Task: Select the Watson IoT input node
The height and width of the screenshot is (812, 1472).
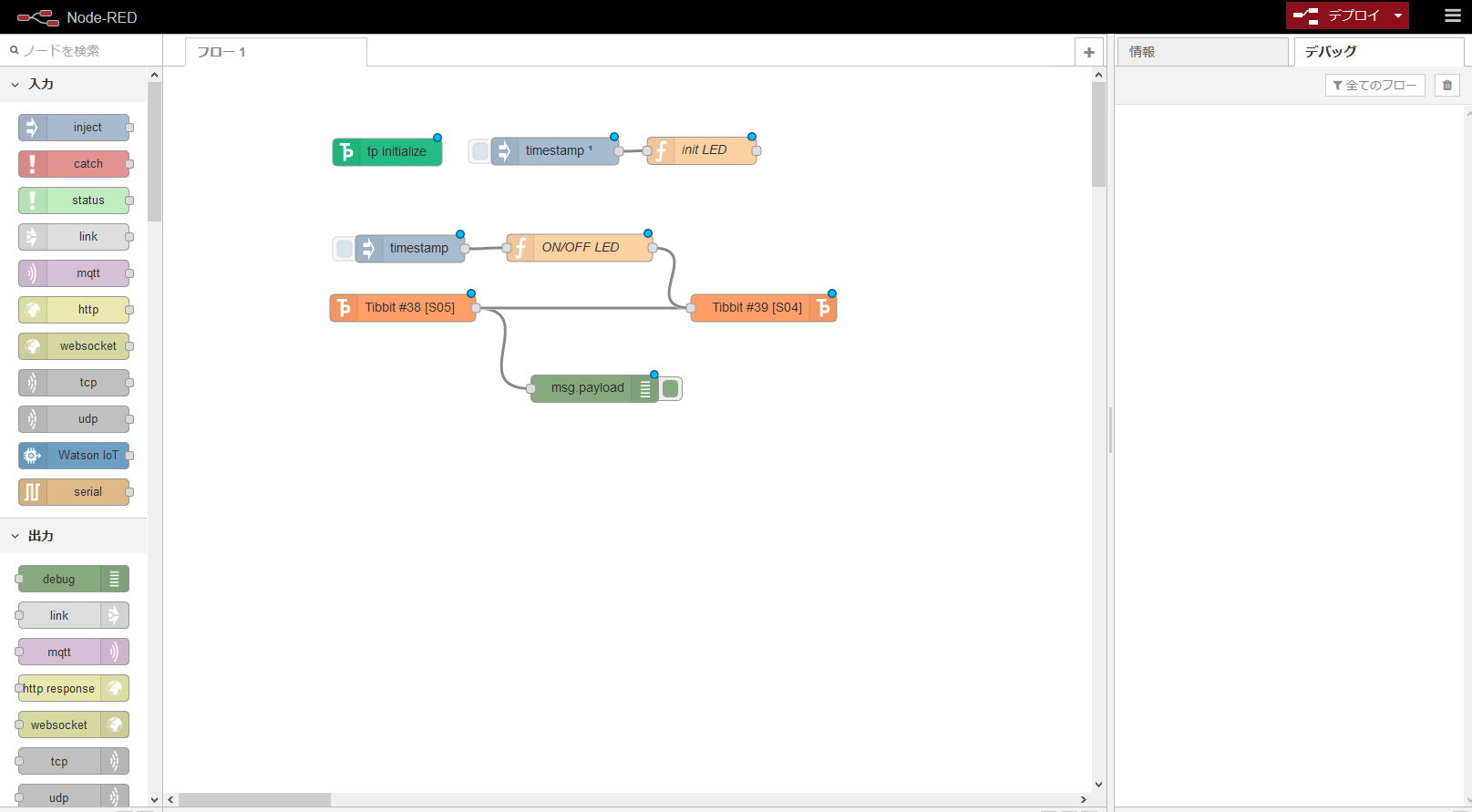Action: [x=74, y=456]
